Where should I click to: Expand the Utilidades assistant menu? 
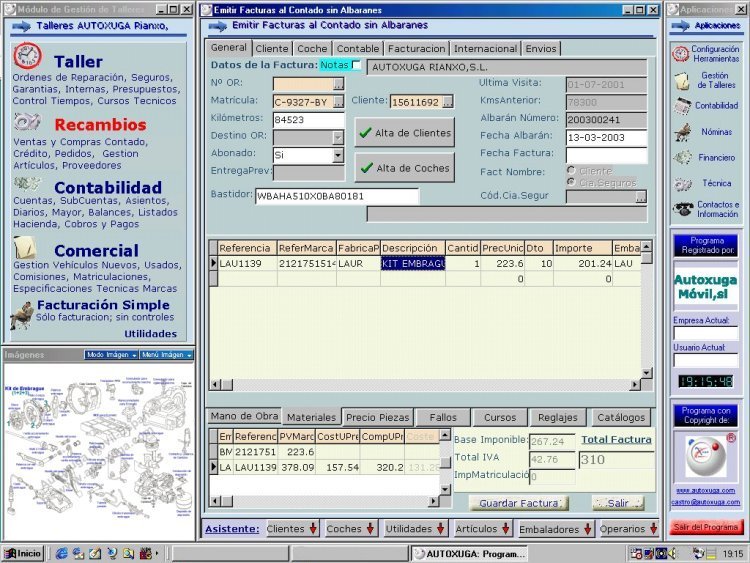(x=415, y=529)
